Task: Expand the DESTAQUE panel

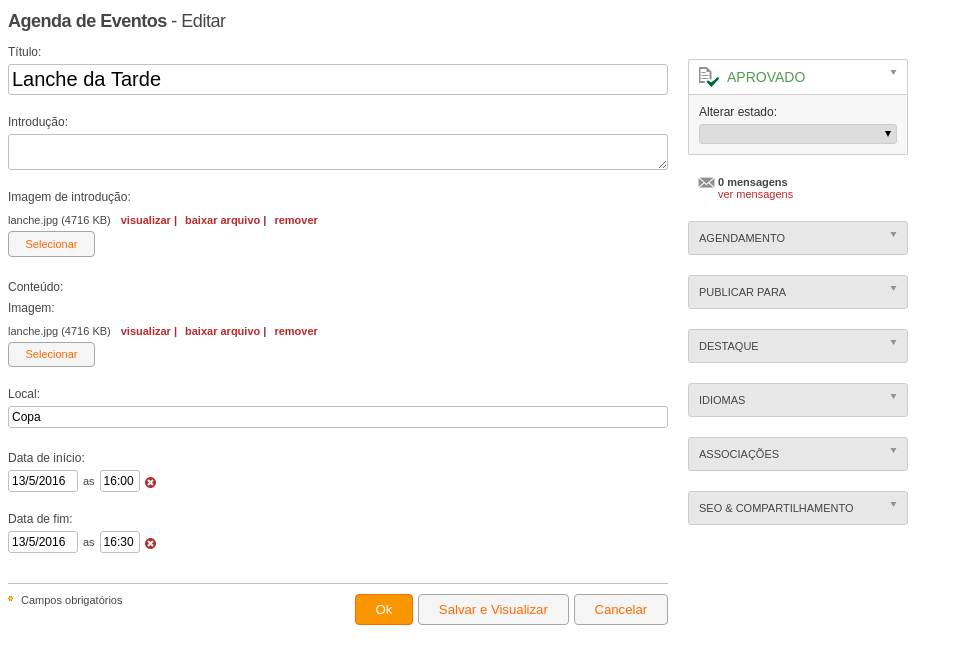Action: point(798,346)
